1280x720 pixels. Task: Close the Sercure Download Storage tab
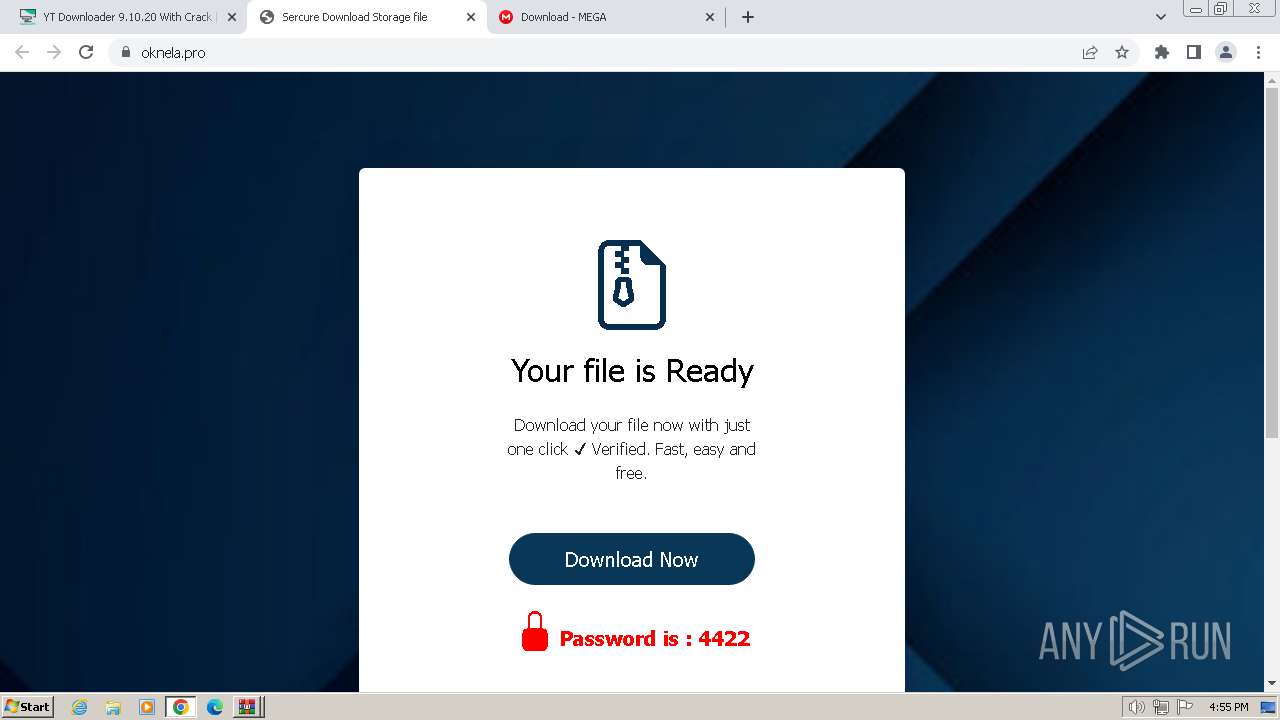click(471, 17)
